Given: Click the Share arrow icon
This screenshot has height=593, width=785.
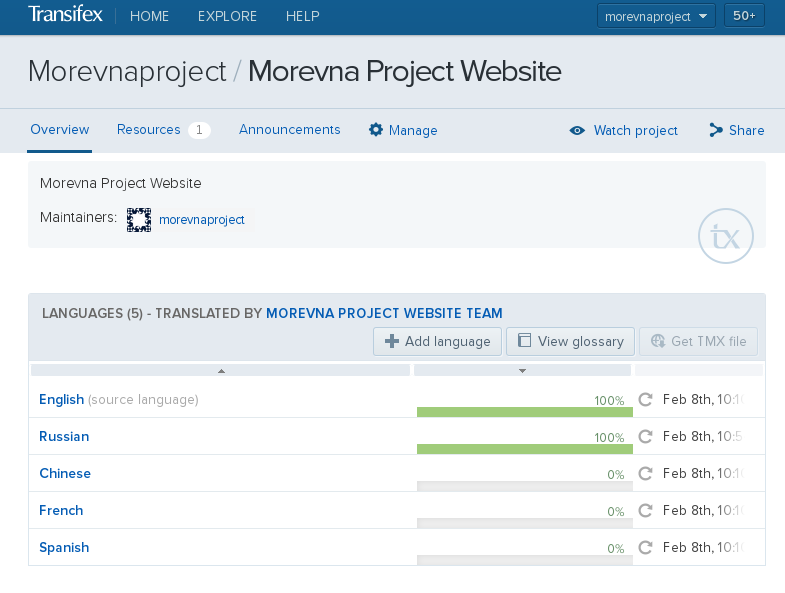Looking at the screenshot, I should point(716,130).
